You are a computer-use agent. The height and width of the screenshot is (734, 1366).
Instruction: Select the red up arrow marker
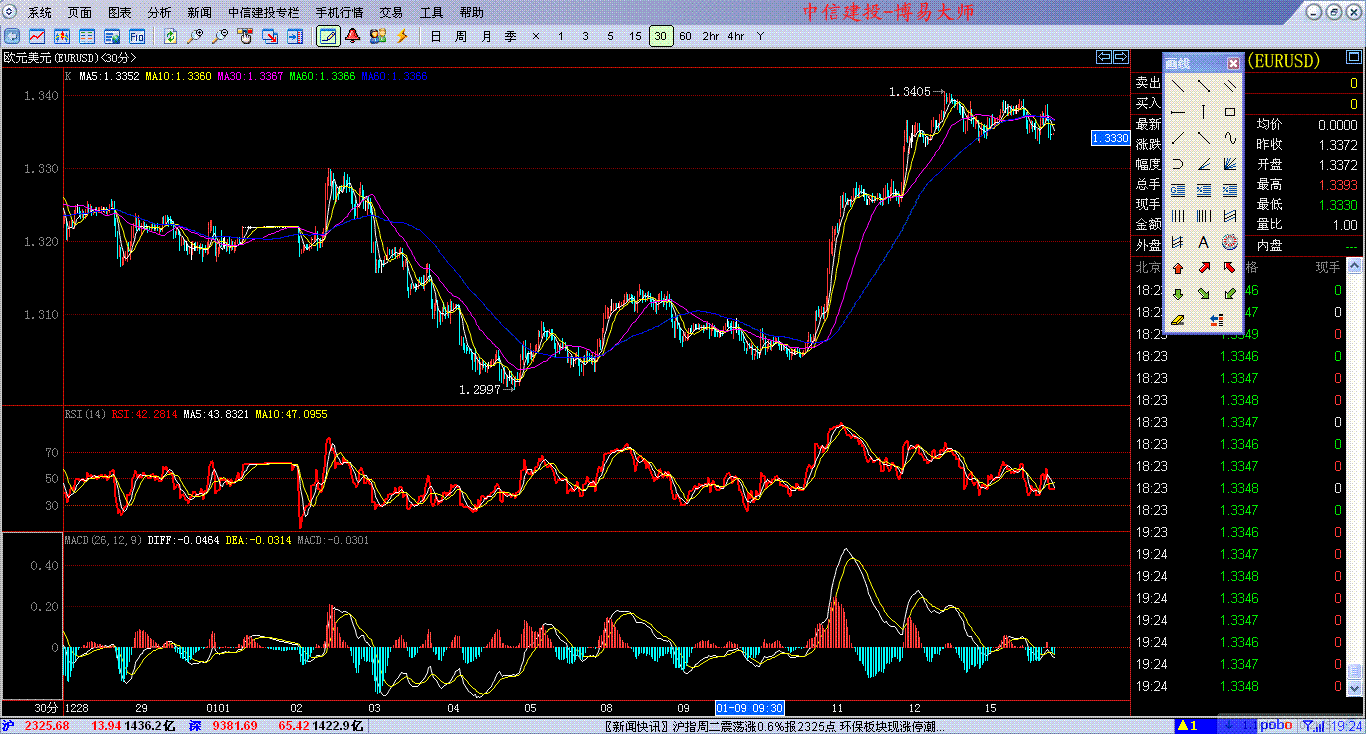coord(1178,268)
